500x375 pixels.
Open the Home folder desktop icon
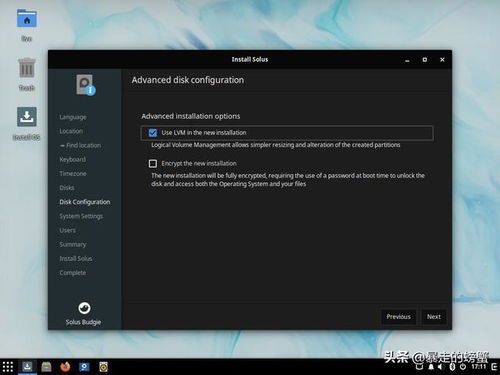(x=27, y=19)
